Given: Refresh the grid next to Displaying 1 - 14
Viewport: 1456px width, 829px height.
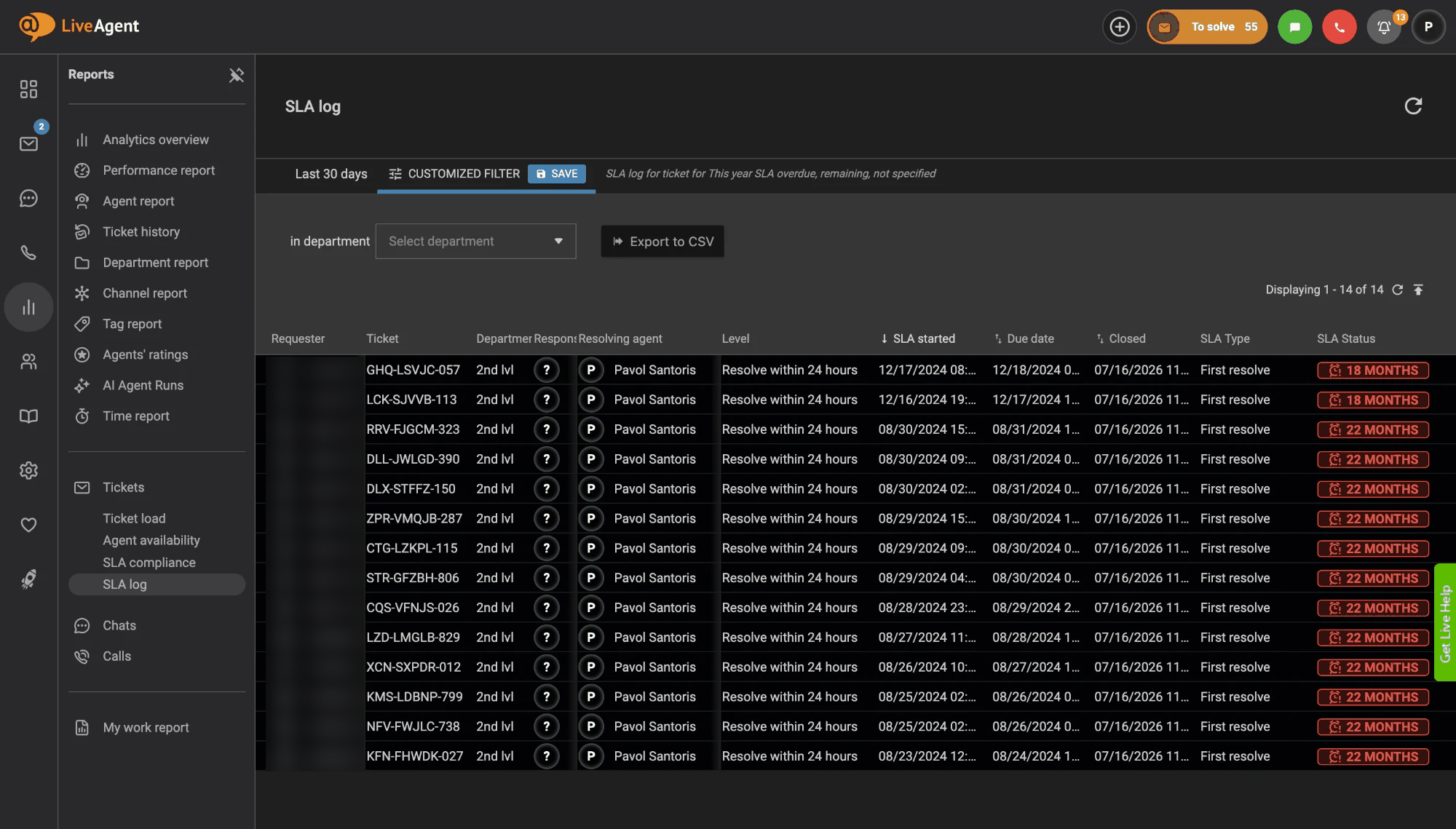Looking at the screenshot, I should (1397, 290).
